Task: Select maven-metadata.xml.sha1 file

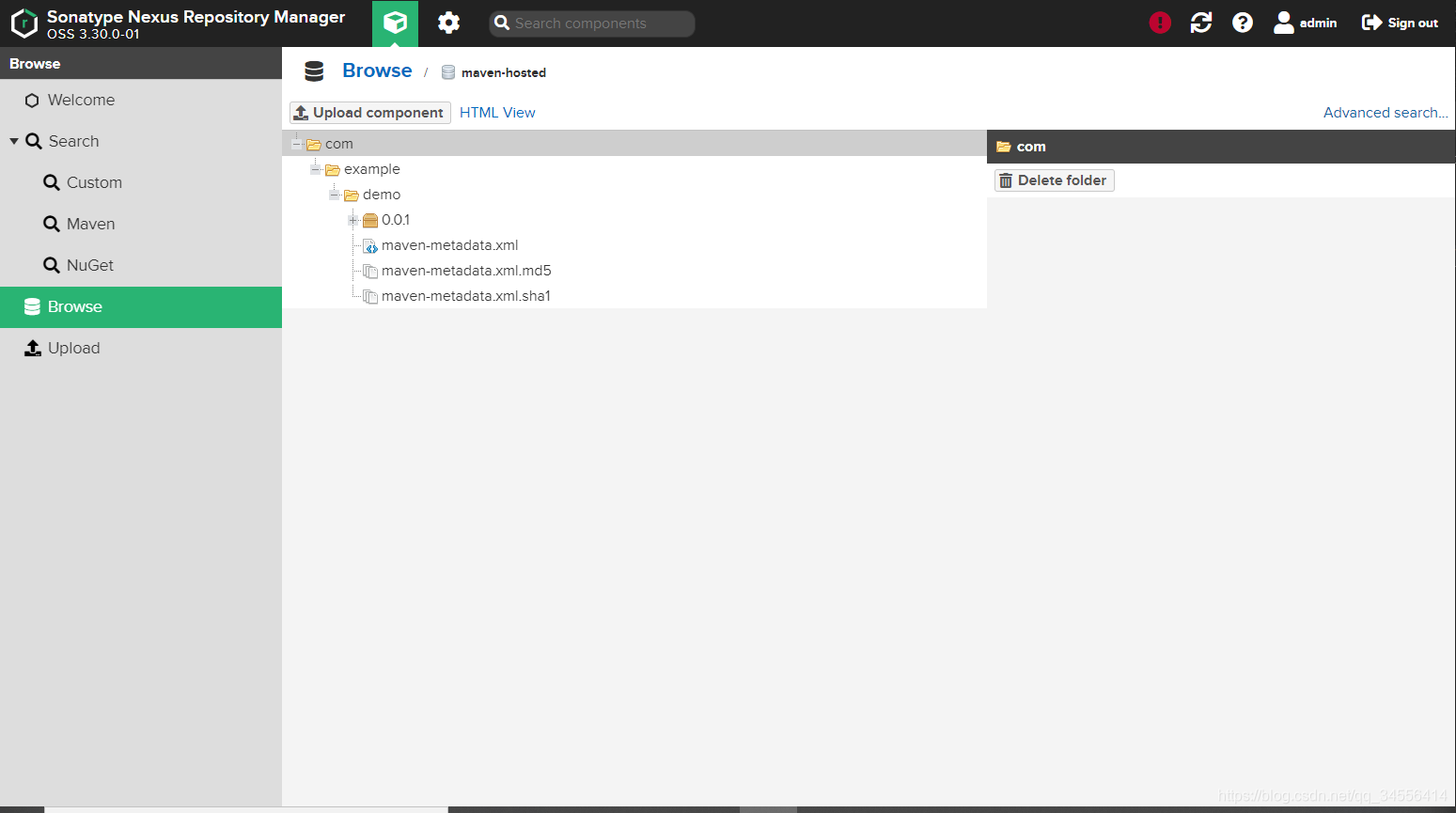Action: pyautogui.click(x=466, y=296)
